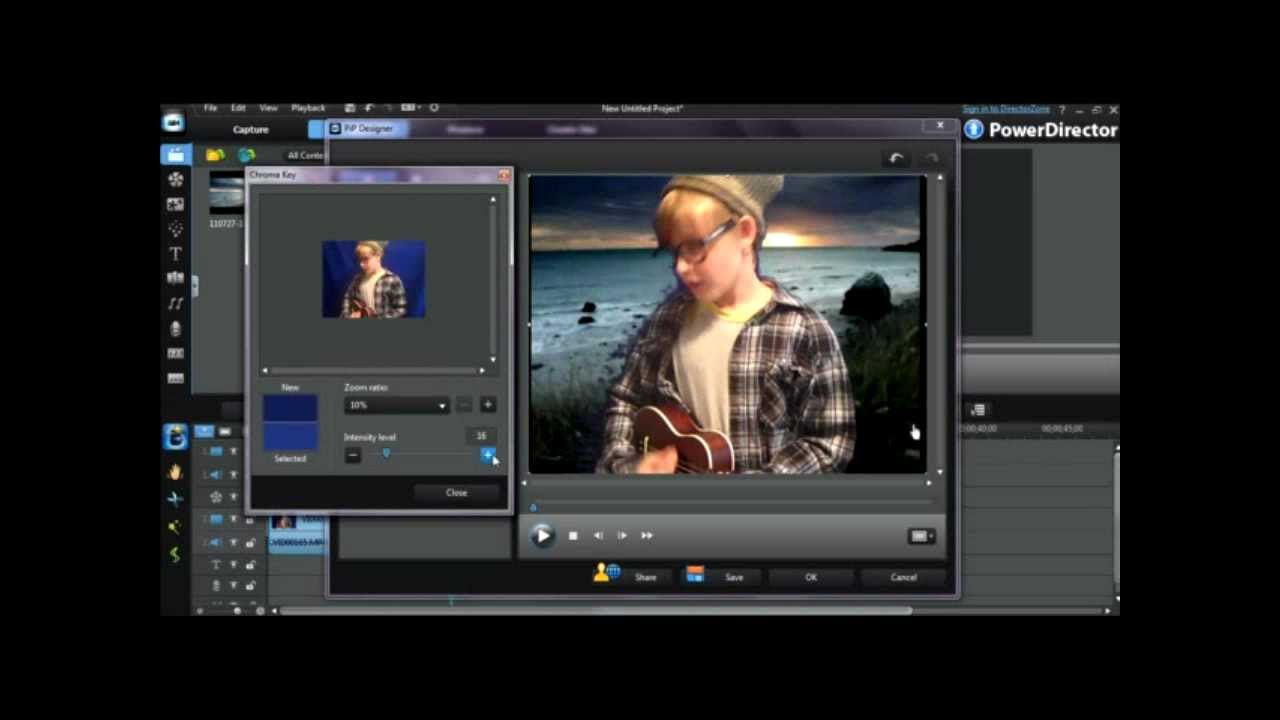Click Close in Chroma Key dialog
This screenshot has height=720, width=1280.
point(456,492)
